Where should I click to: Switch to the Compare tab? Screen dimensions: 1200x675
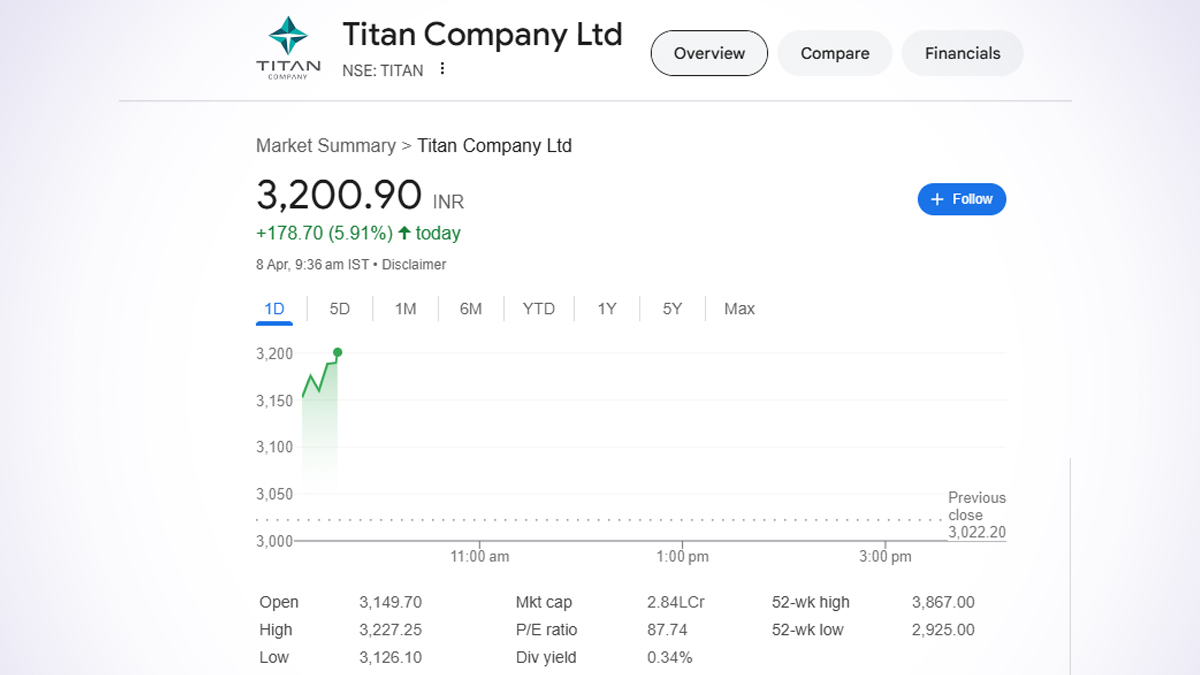click(835, 53)
